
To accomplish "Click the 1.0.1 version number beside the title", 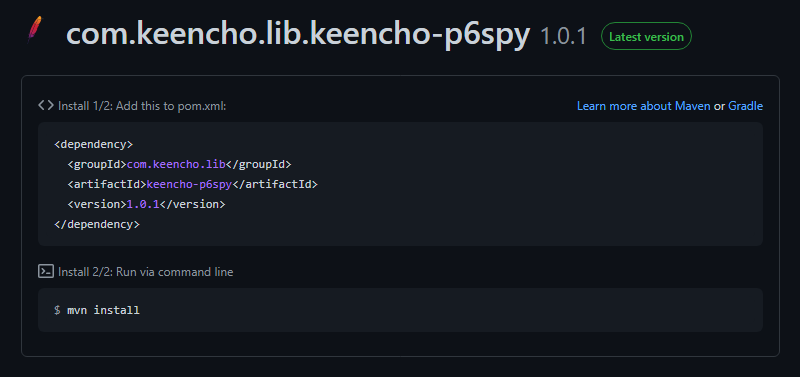I will 563,37.
